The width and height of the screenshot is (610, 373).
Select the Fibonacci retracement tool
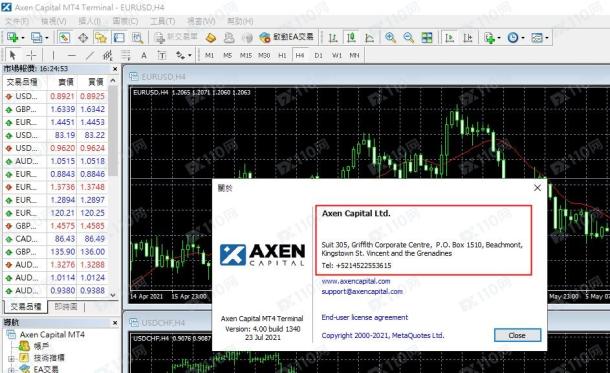[x=126, y=55]
